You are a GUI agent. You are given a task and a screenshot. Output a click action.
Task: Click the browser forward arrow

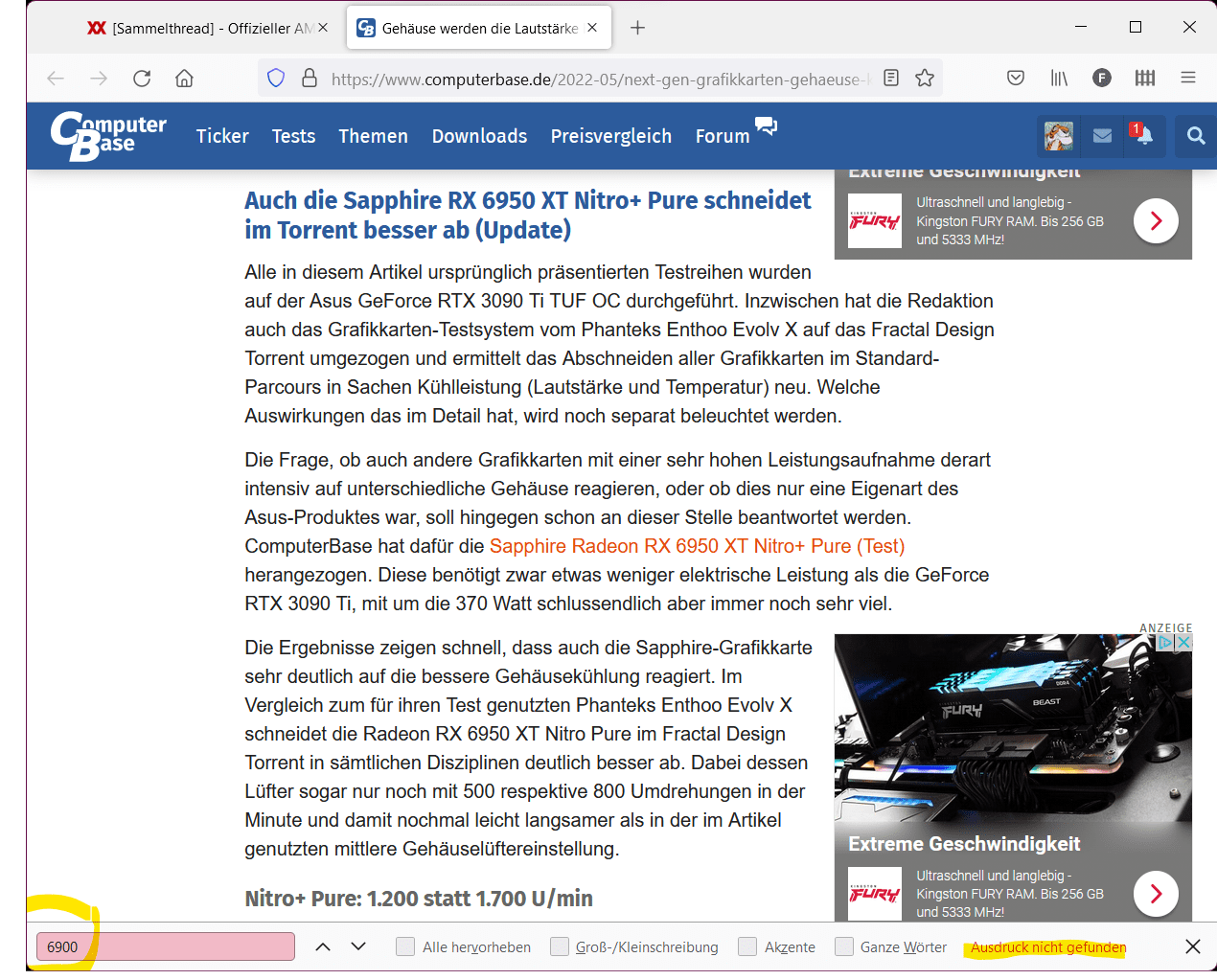99,79
